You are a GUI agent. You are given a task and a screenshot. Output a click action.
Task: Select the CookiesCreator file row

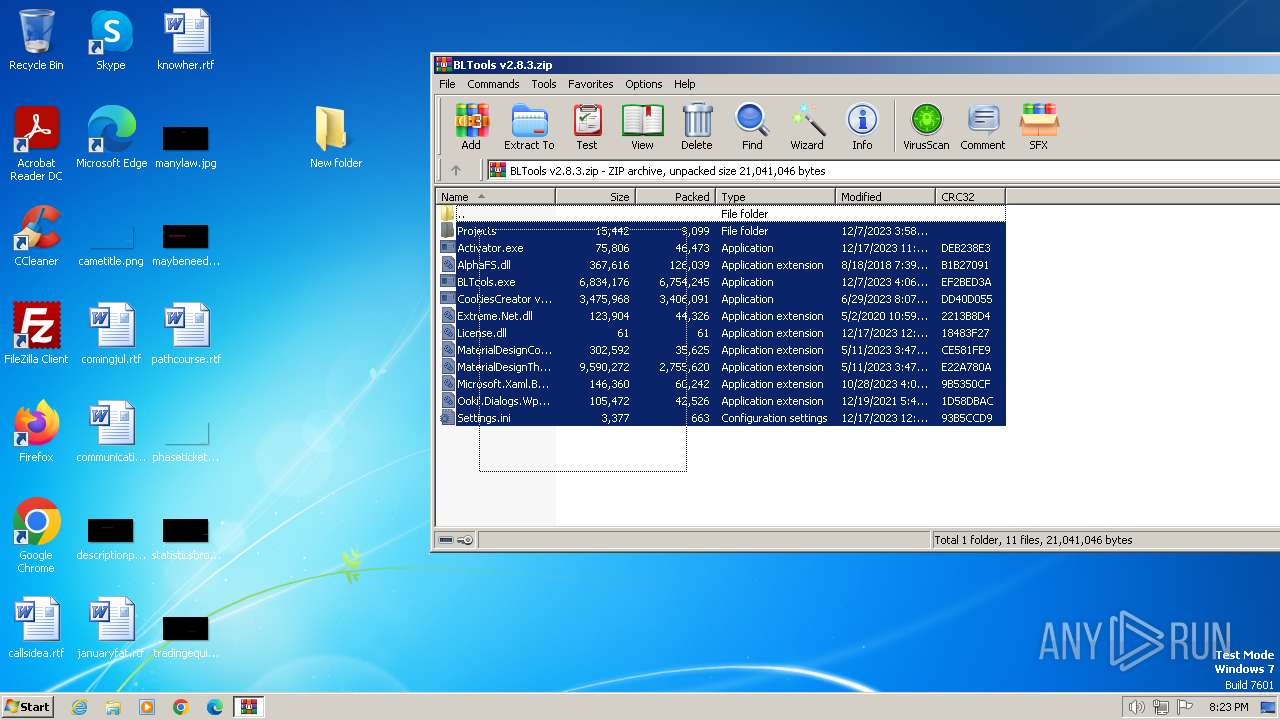point(721,299)
